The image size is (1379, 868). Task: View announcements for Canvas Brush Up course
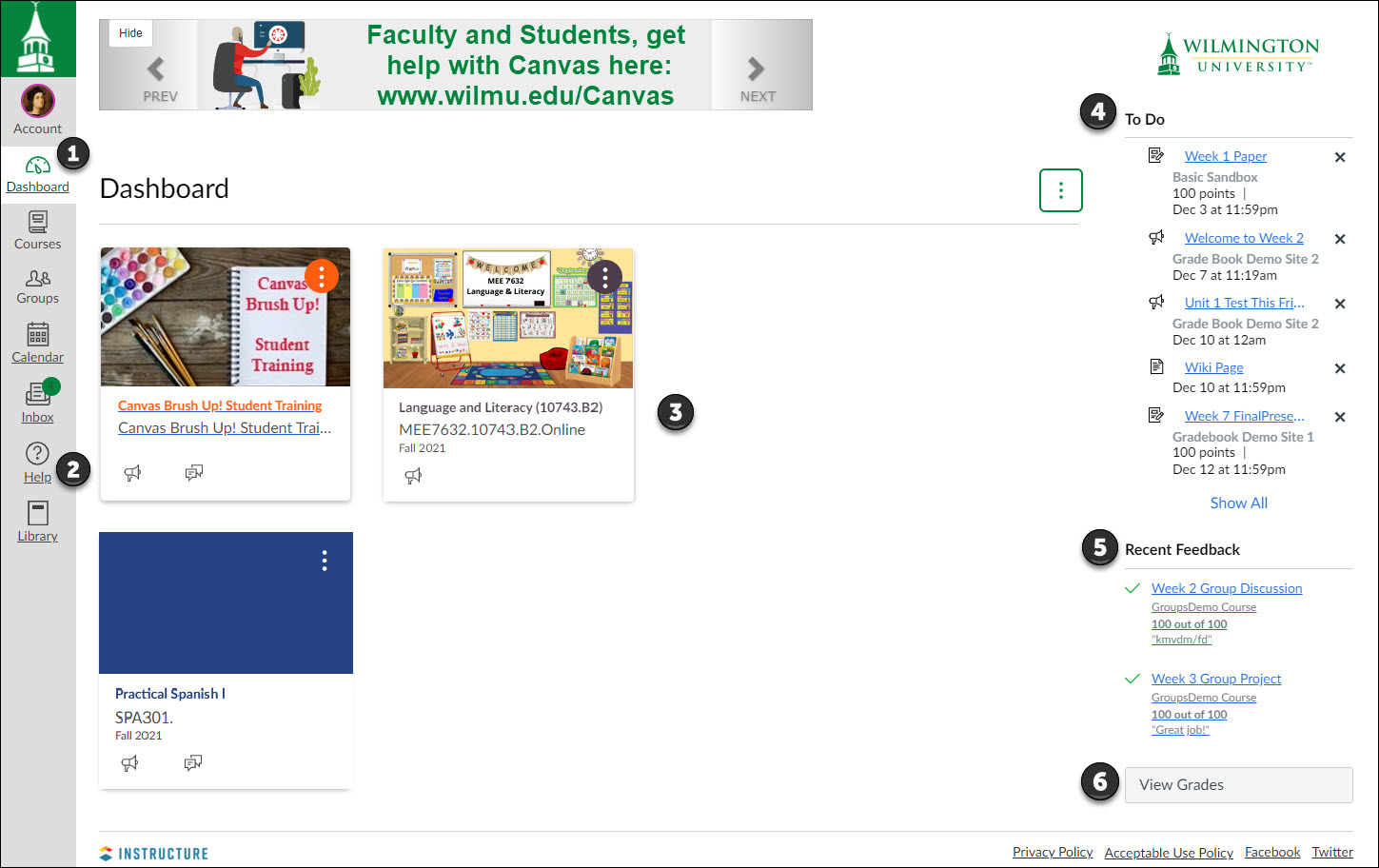point(132,472)
